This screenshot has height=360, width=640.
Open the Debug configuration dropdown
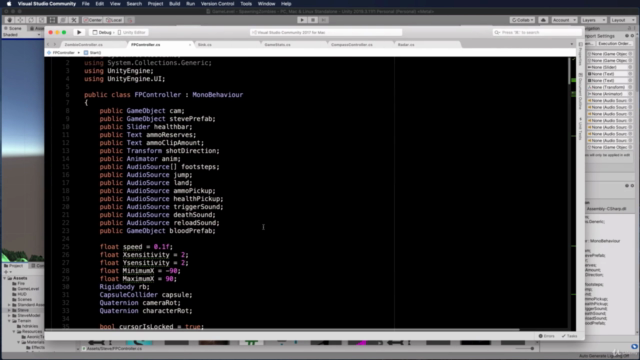click(102, 32)
